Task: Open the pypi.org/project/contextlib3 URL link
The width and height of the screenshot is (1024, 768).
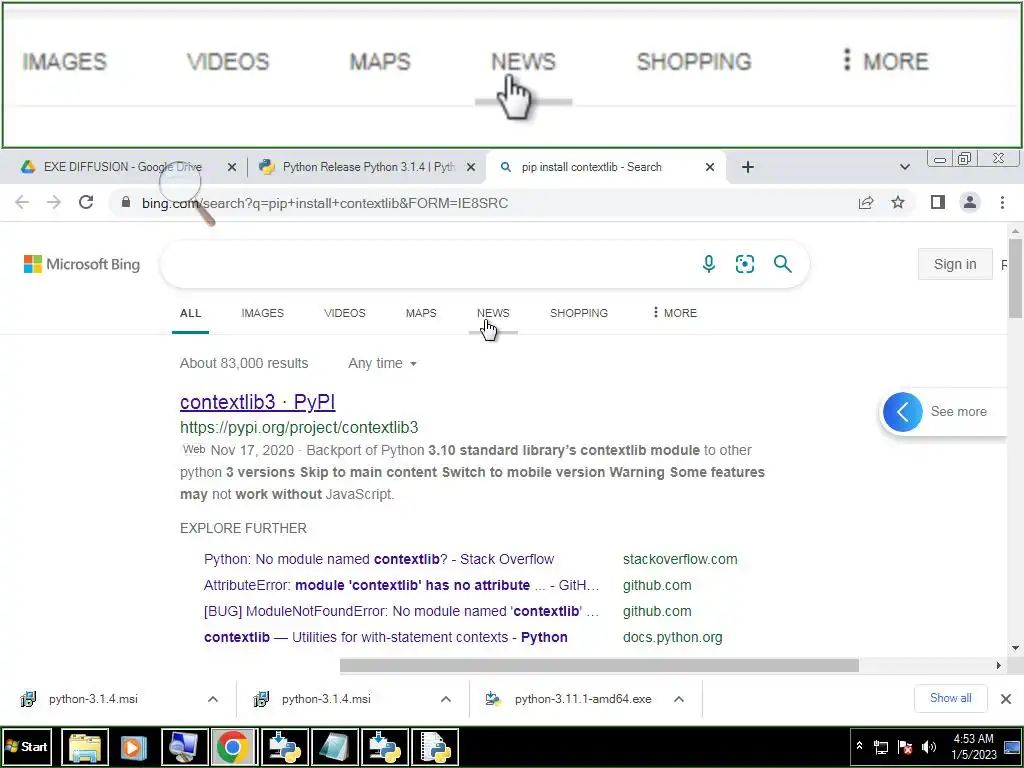Action: point(299,427)
